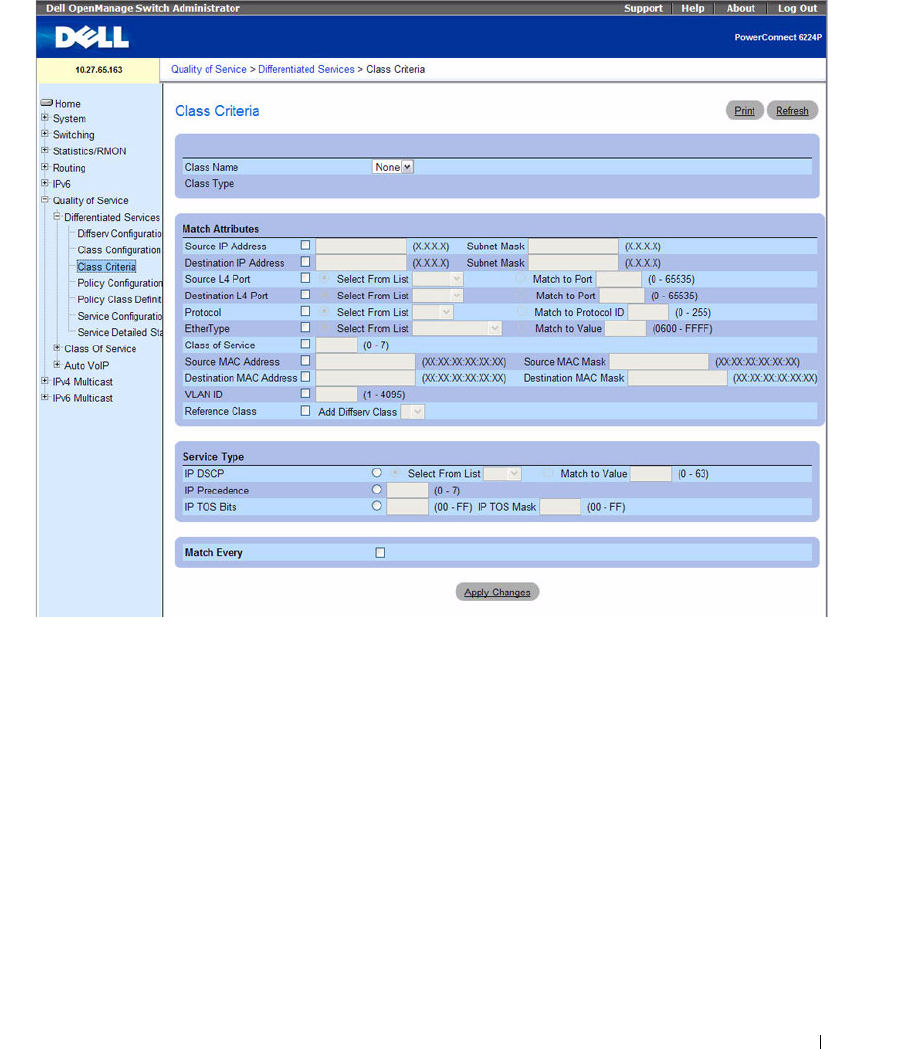The height and width of the screenshot is (1049, 900).
Task: Select the IP Precedence radio button
Action: (377, 490)
